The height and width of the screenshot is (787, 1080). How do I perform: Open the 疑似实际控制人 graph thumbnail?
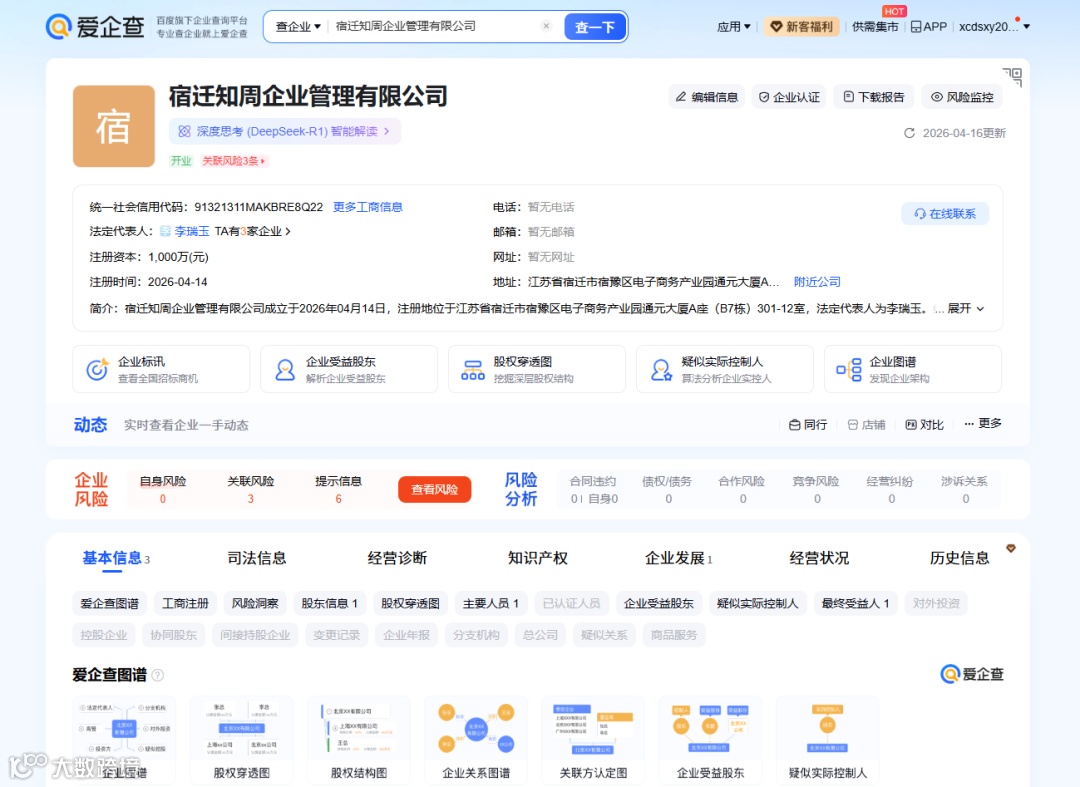(827, 739)
